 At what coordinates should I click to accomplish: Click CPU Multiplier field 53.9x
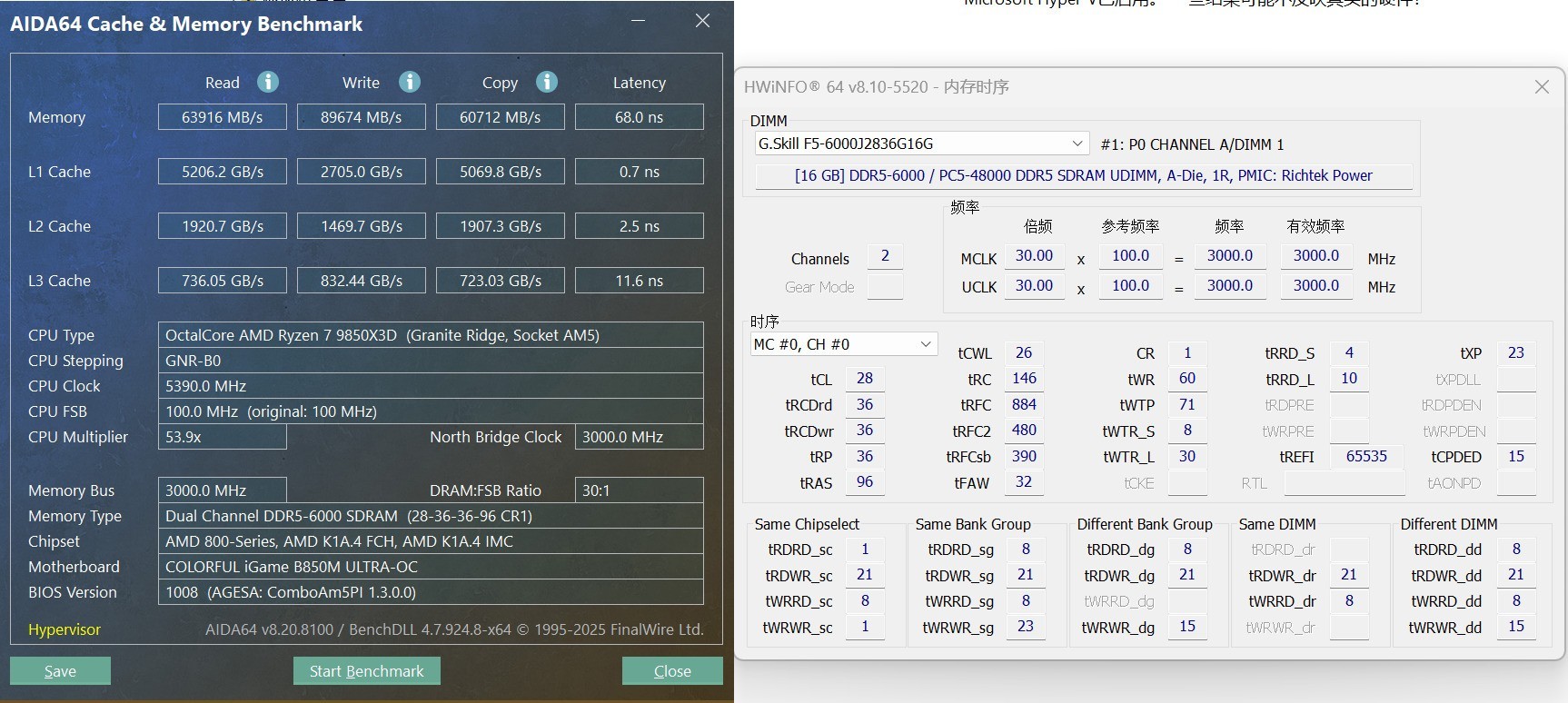223,437
